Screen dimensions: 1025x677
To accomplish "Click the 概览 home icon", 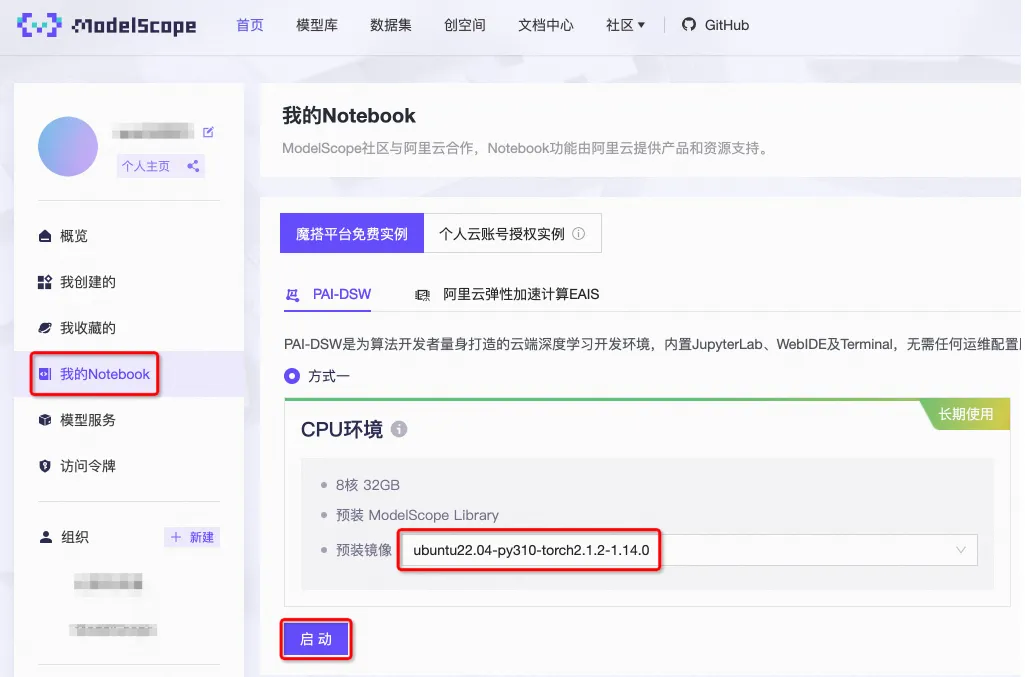I will click(x=44, y=236).
